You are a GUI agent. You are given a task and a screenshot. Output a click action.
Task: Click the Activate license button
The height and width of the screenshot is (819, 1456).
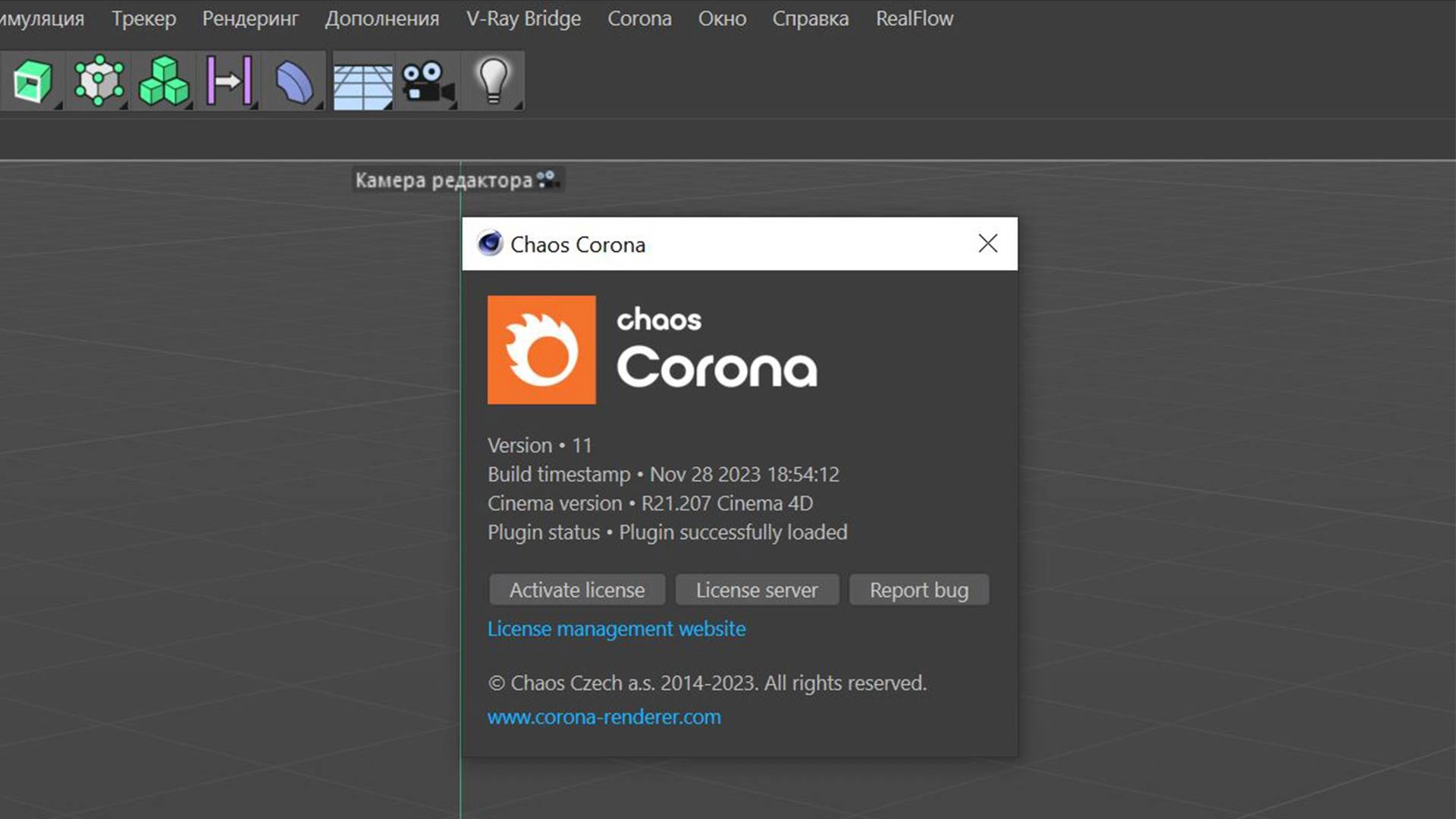[577, 590]
